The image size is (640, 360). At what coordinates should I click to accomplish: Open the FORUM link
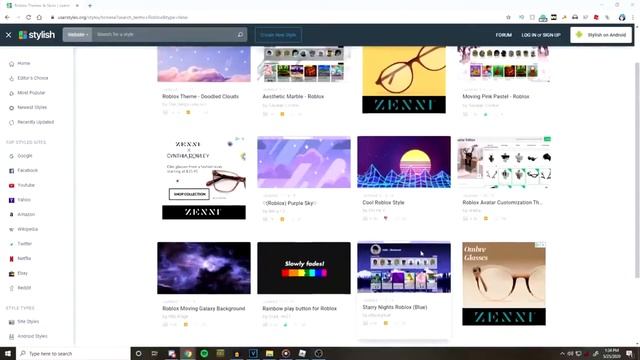504,35
